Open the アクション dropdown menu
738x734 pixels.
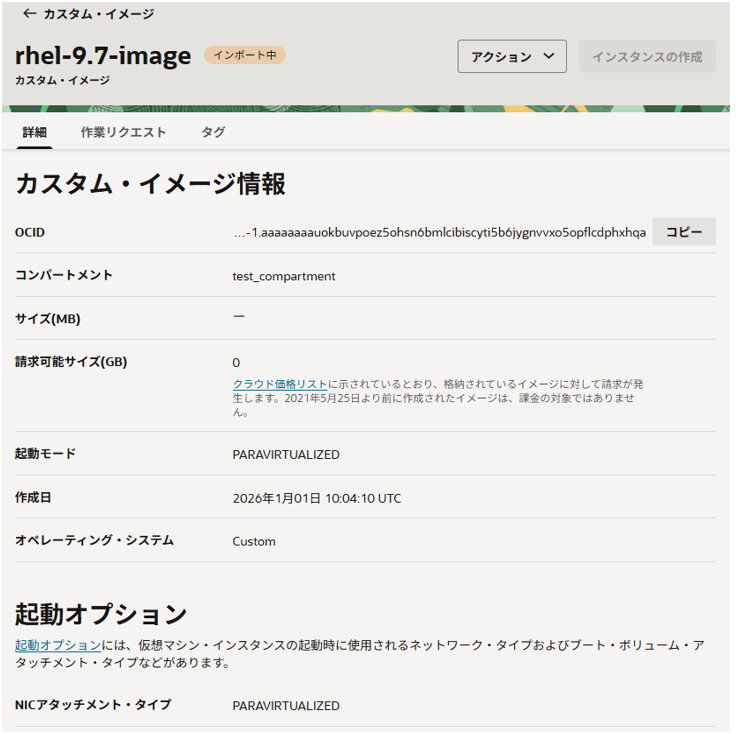[x=512, y=57]
